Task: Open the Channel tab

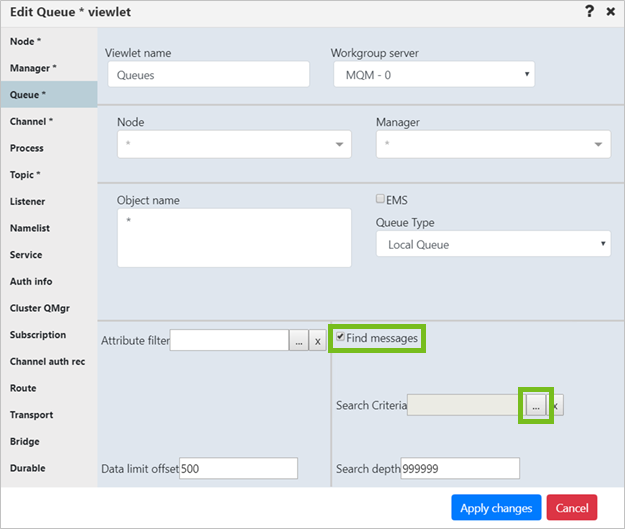Action: [49, 122]
